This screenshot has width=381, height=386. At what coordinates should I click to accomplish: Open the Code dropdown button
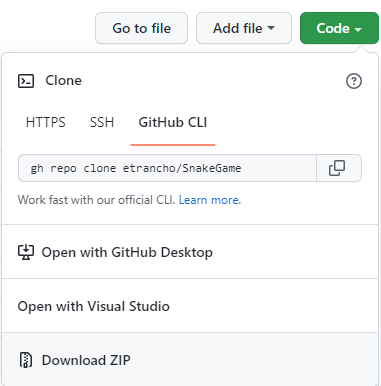pos(339,28)
